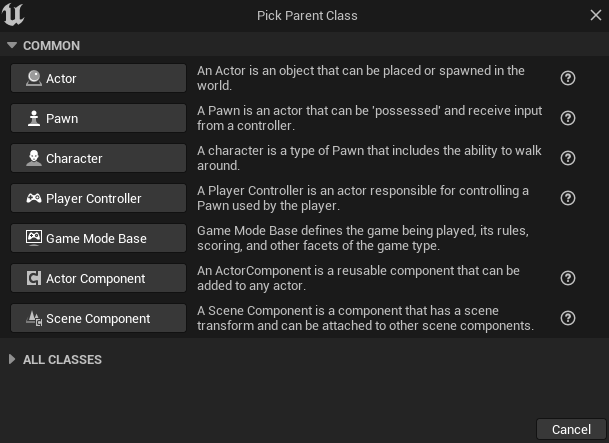Click the Actor Component icon
This screenshot has width=609, height=443.
coord(34,278)
